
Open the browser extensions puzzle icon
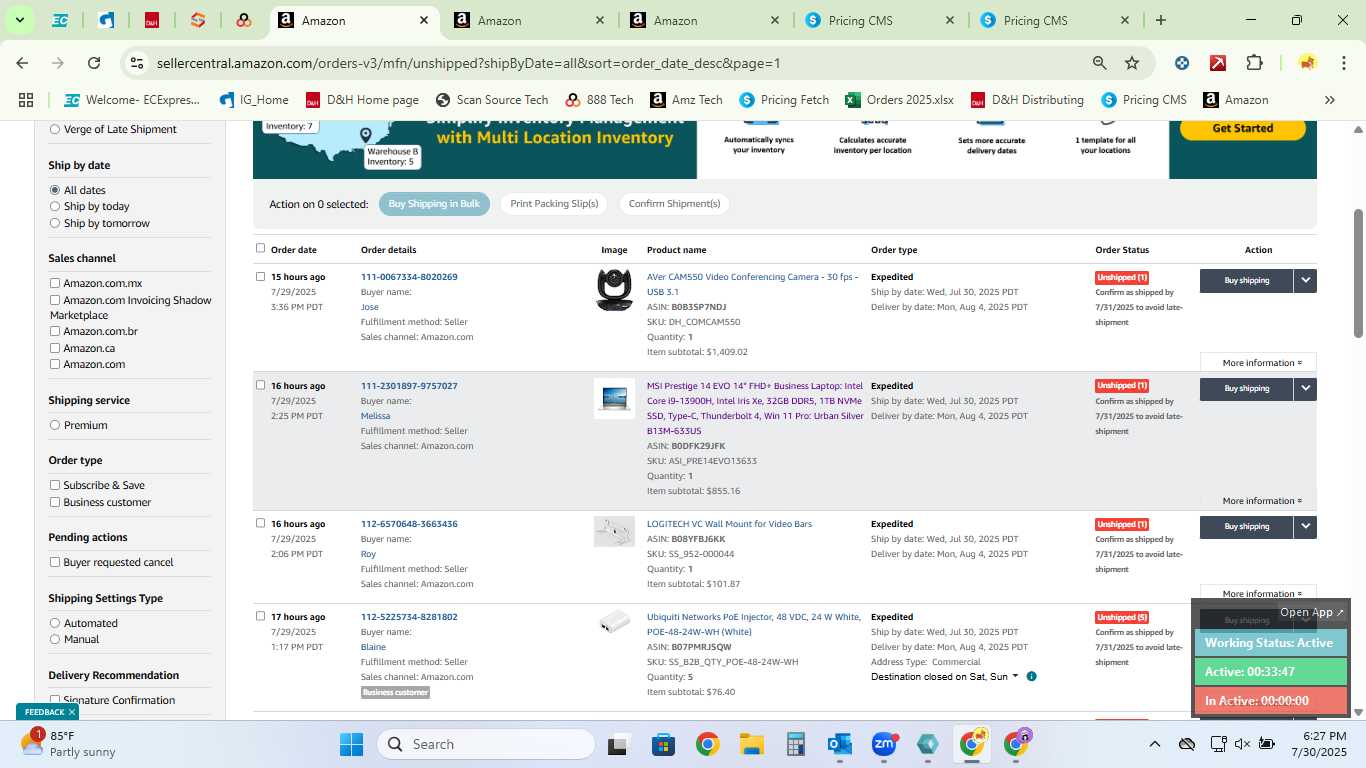(x=1254, y=63)
